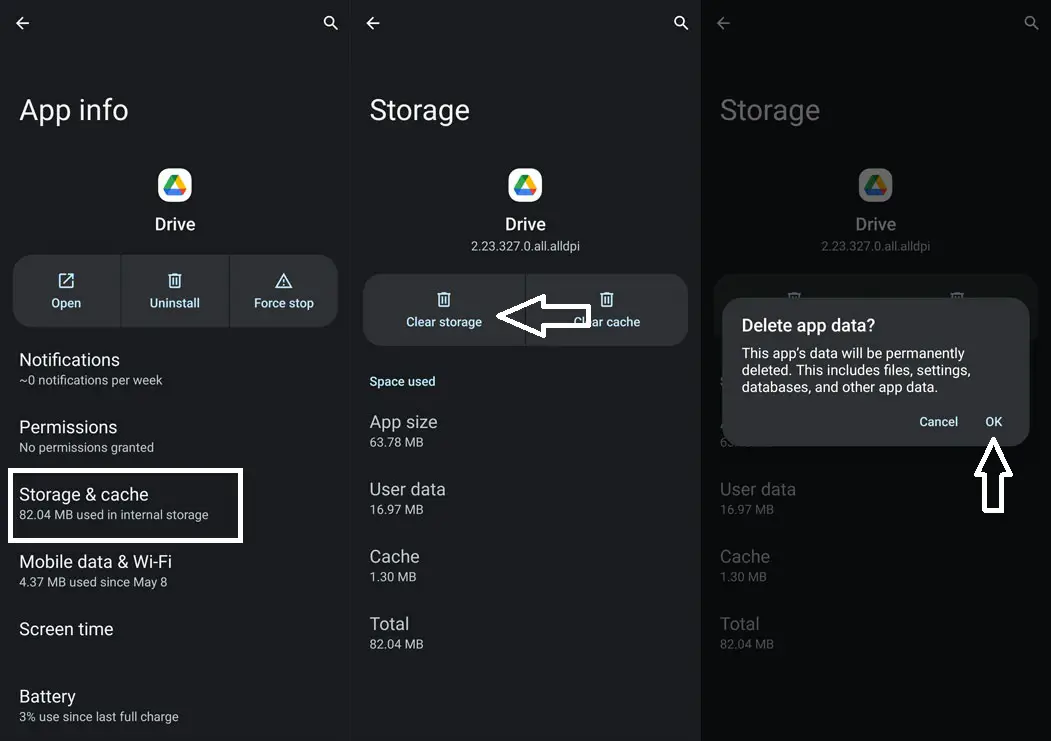Cancel the Delete app data dialog
Image resolution: width=1051 pixels, height=741 pixels.
click(x=938, y=421)
